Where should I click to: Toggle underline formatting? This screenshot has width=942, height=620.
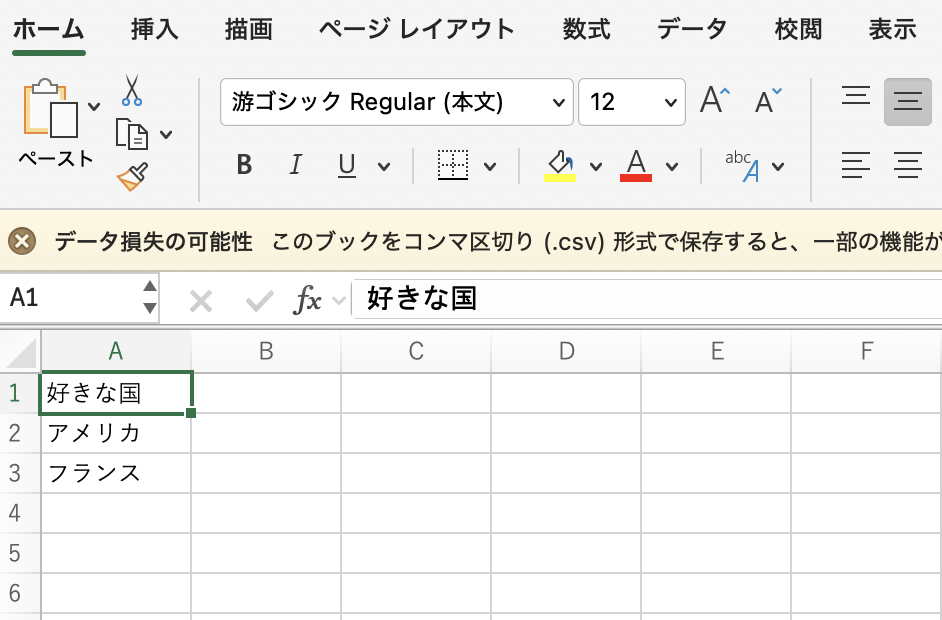[x=347, y=166]
